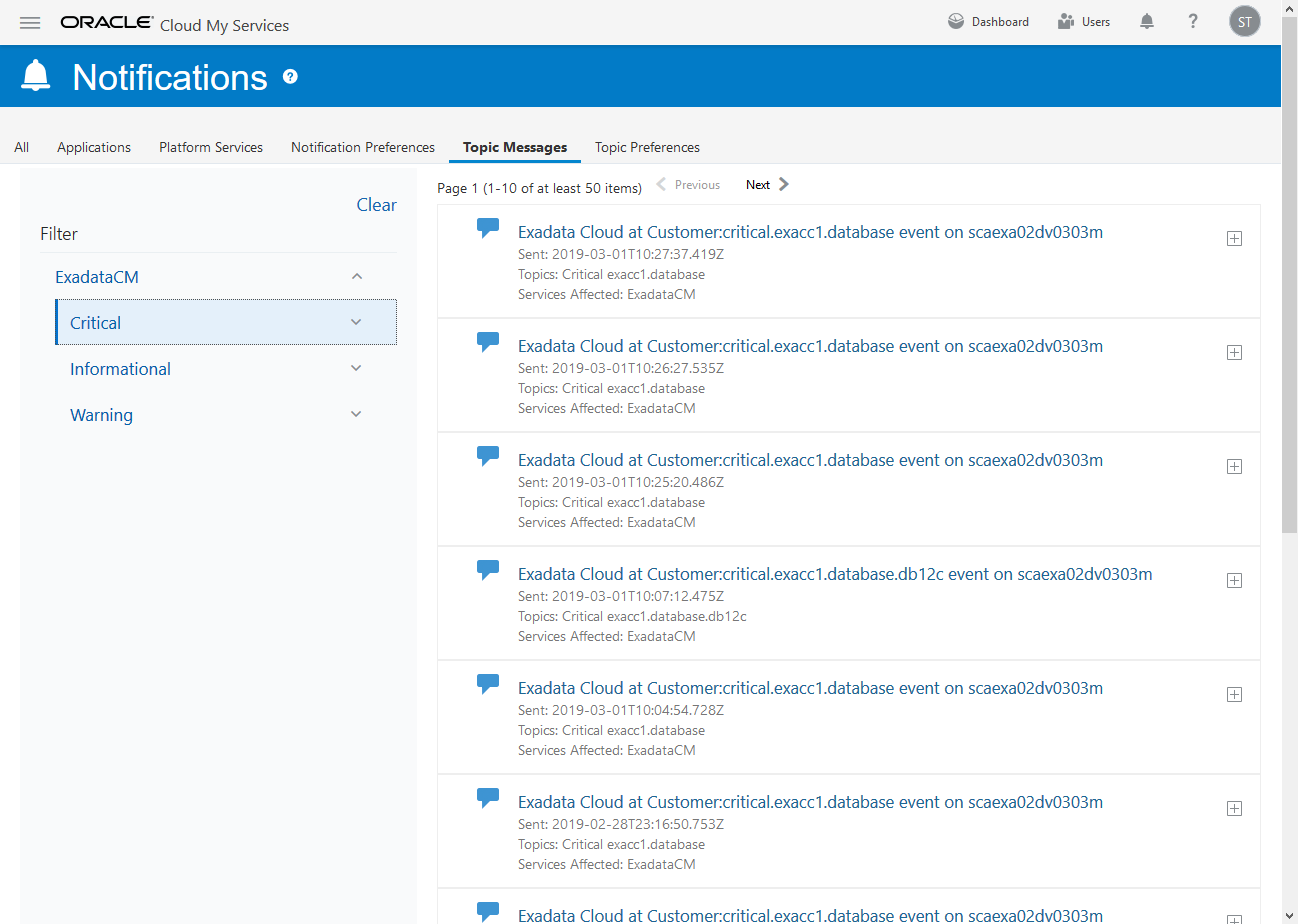Expand the Informational filter chevron
The image size is (1298, 924).
pos(356,368)
